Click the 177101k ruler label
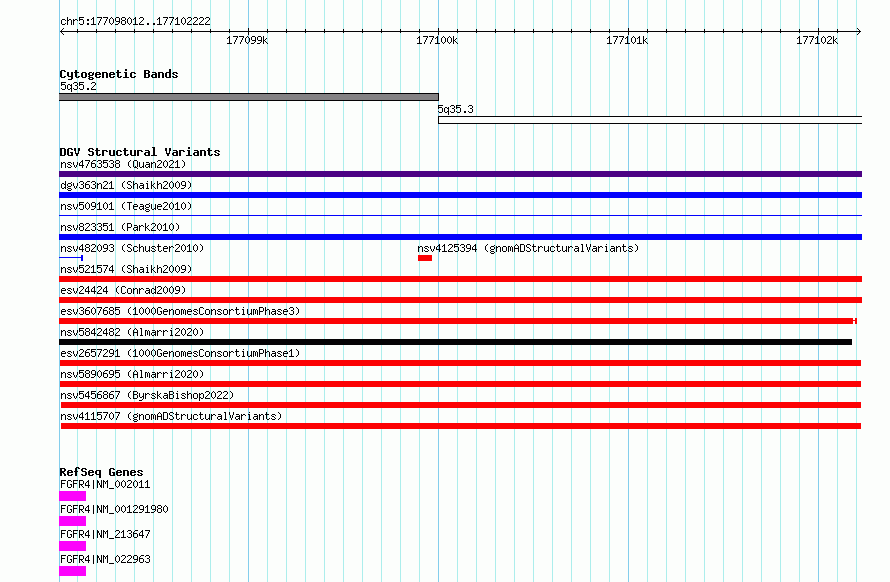This screenshot has height=582, width=890. click(627, 41)
